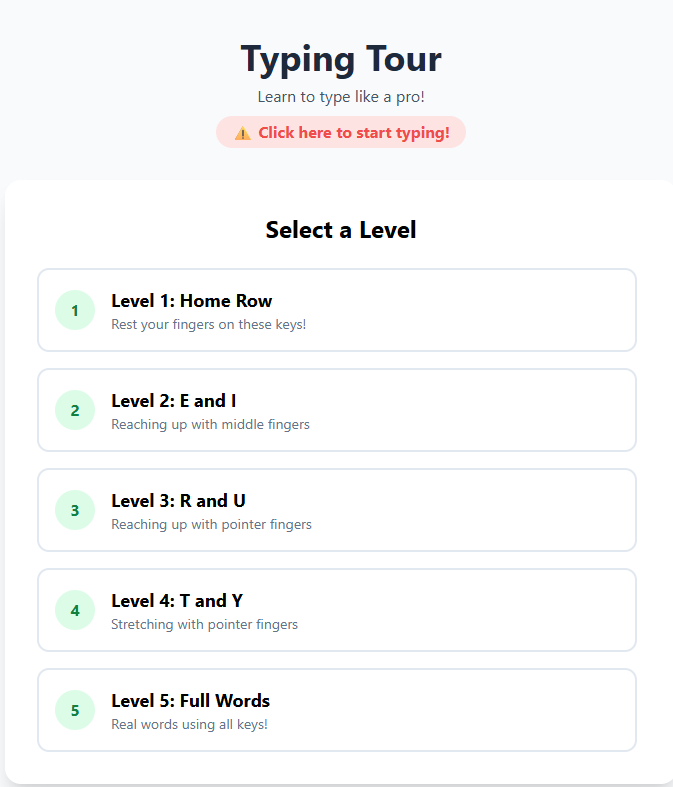Click 'Learn to type like a pro!' subtitle

coord(341,97)
